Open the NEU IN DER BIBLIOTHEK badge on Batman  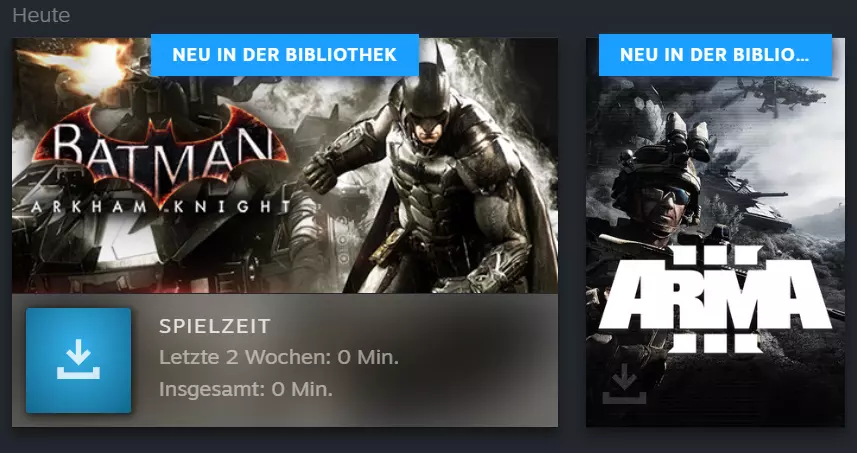285,55
